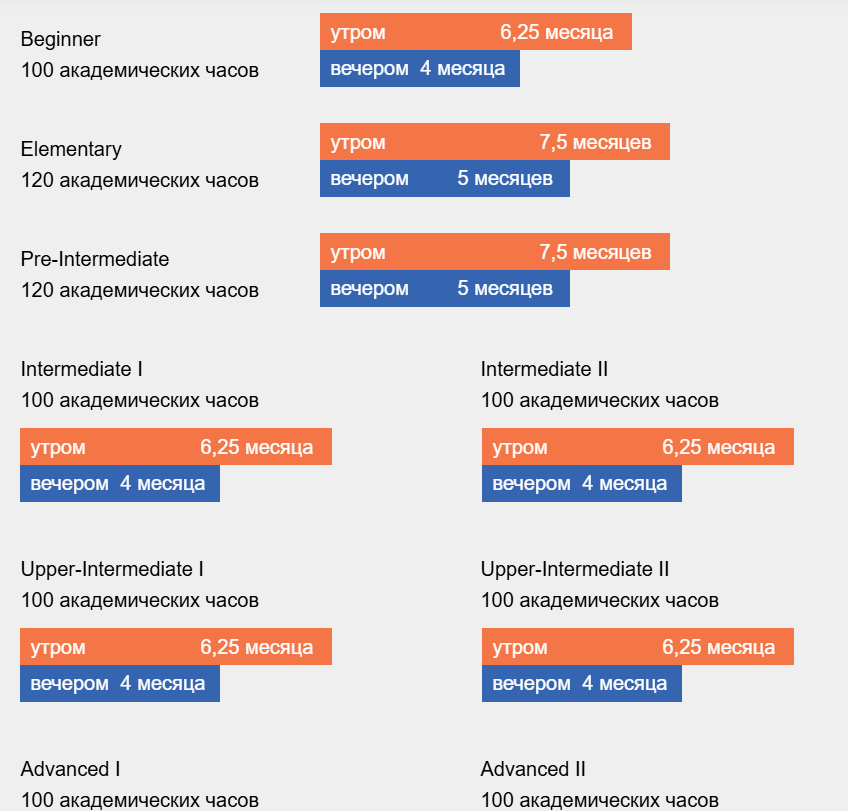
Task: Select Beginner orange morning bar, 6,25 месяца
Action: [x=475, y=32]
